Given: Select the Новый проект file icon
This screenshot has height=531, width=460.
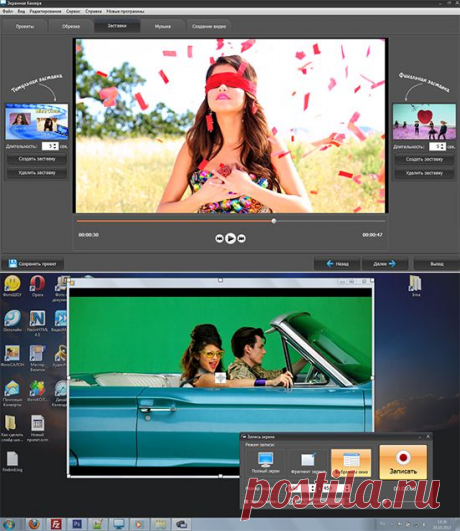Looking at the screenshot, I should coord(37,429).
